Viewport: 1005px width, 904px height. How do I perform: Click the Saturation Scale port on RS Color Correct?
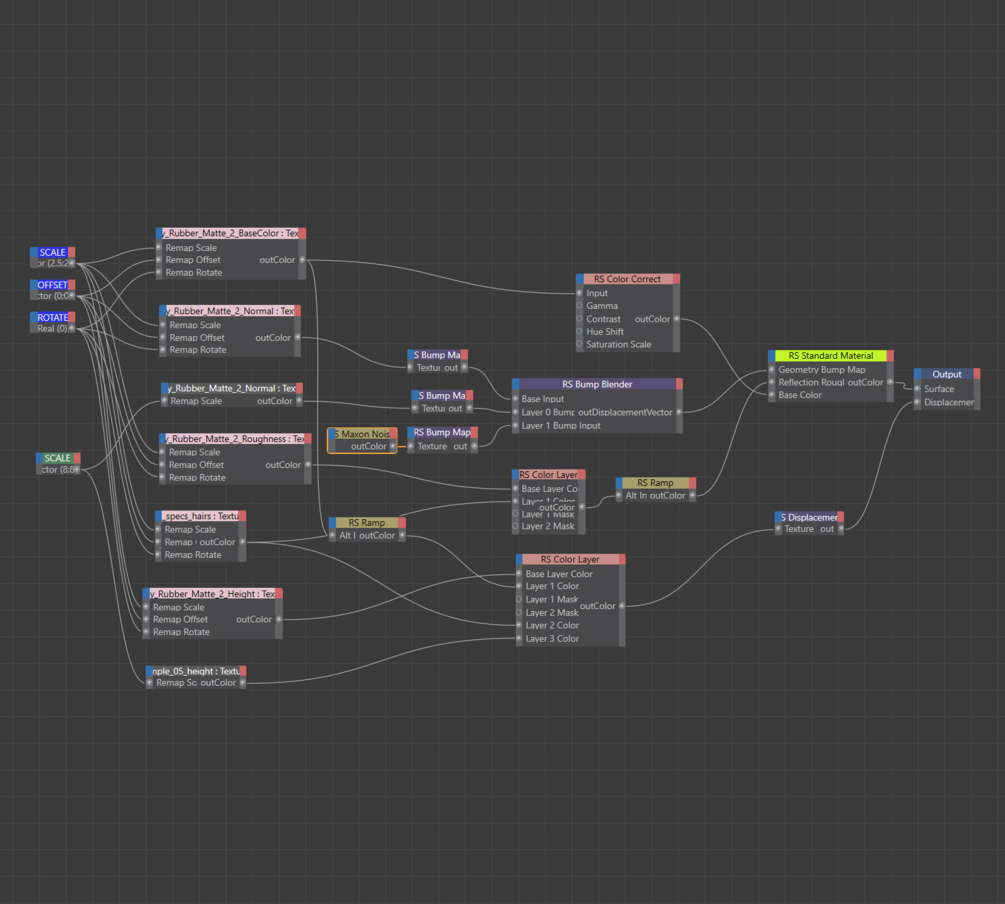[x=579, y=344]
